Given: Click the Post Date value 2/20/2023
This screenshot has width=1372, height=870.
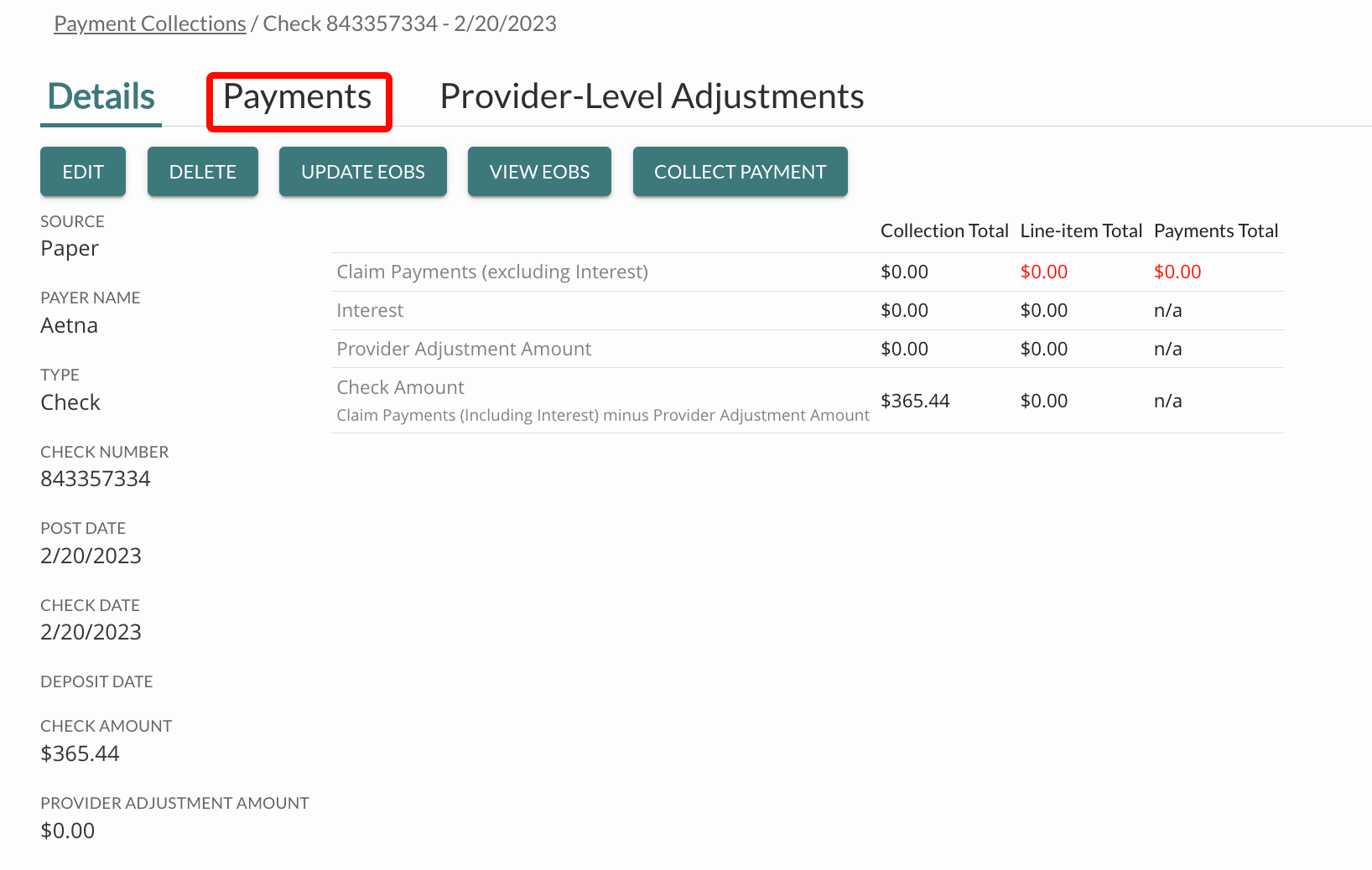Looking at the screenshot, I should [91, 556].
